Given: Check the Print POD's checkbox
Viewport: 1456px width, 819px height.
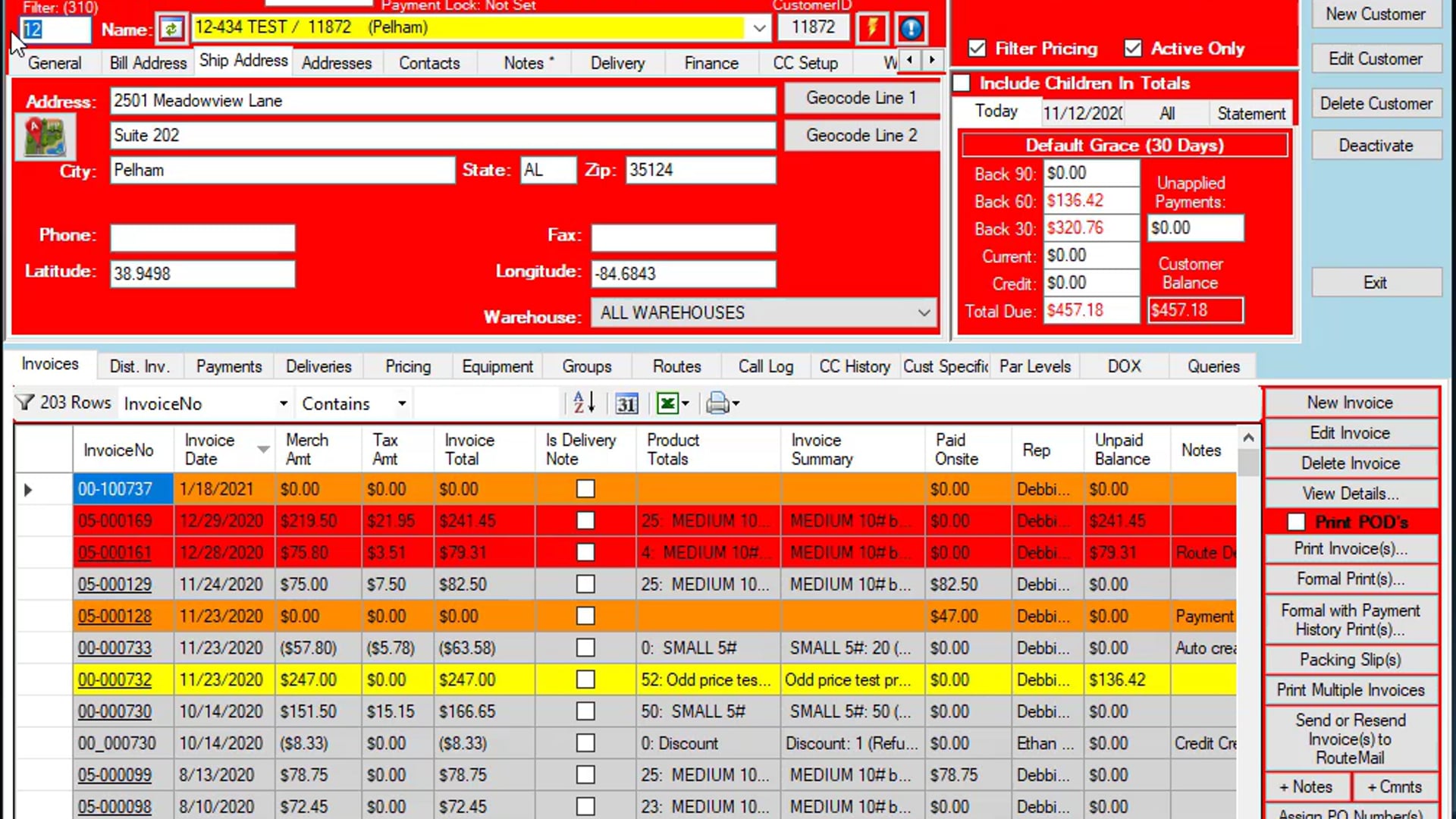Looking at the screenshot, I should [1296, 522].
